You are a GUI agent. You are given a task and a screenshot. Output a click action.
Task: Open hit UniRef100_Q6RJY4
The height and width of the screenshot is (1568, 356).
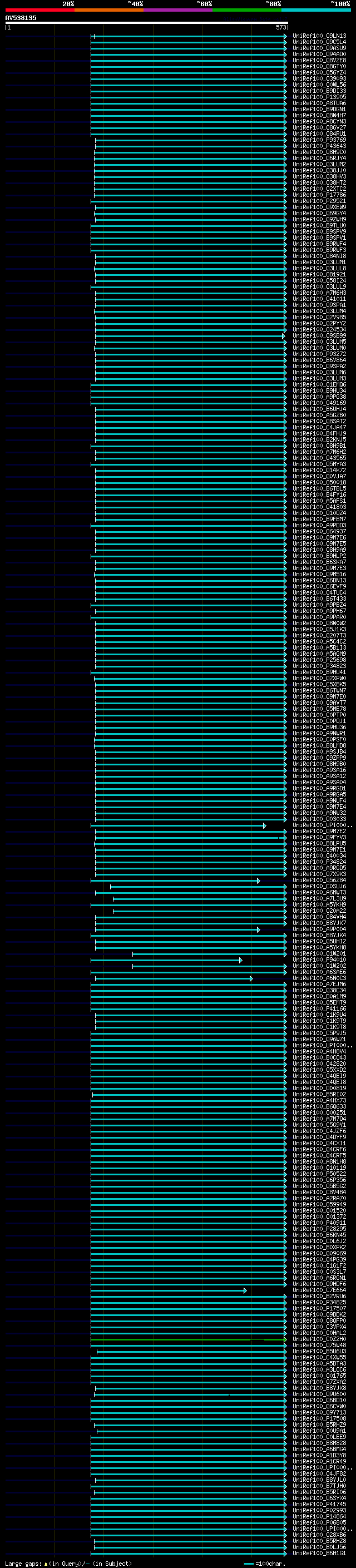[319, 159]
